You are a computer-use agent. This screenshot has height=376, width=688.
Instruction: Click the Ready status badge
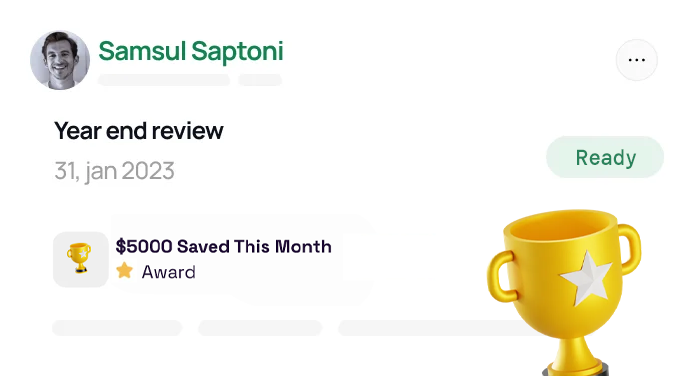[x=605, y=157]
